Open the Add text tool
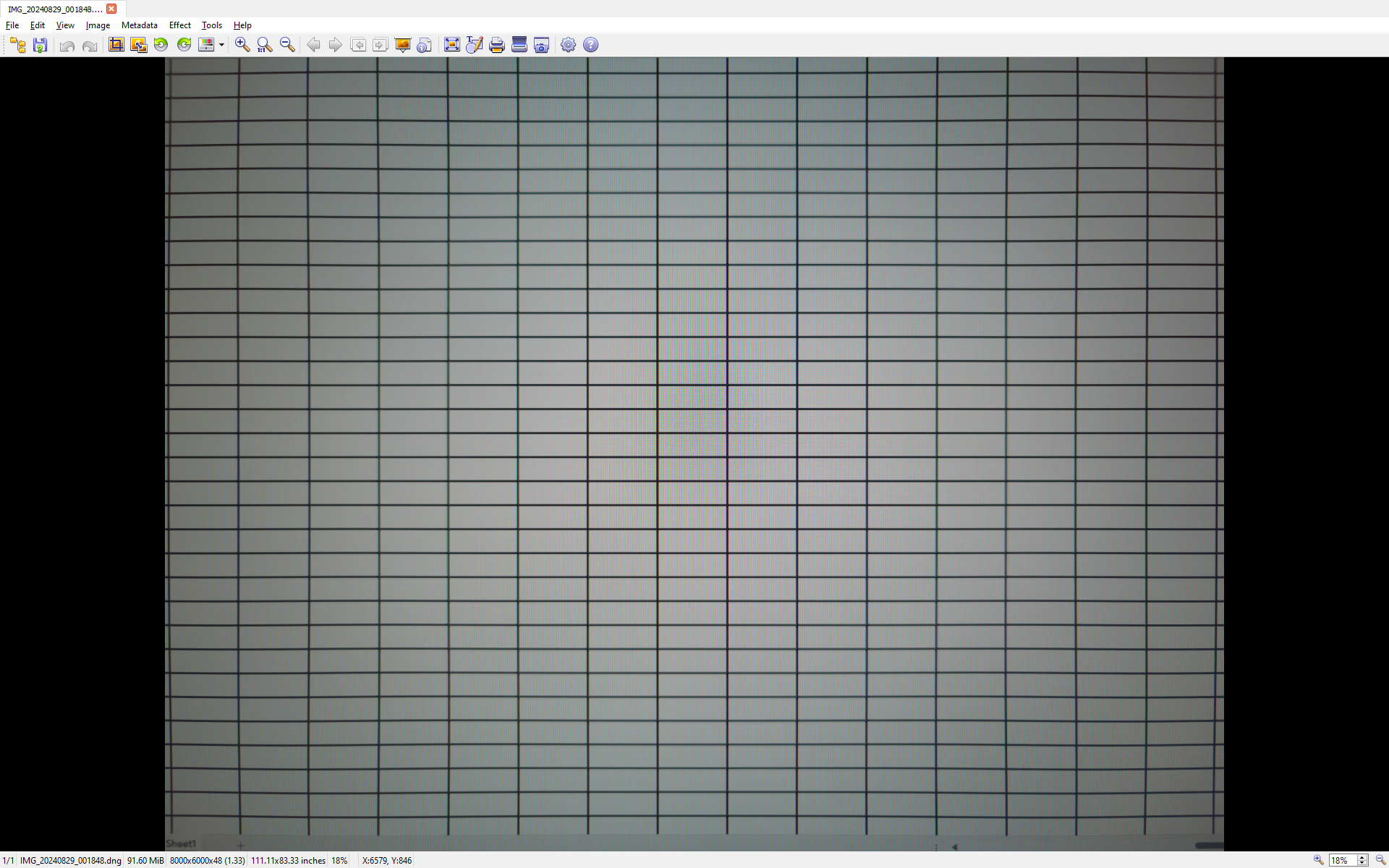1389x868 pixels. [x=475, y=45]
